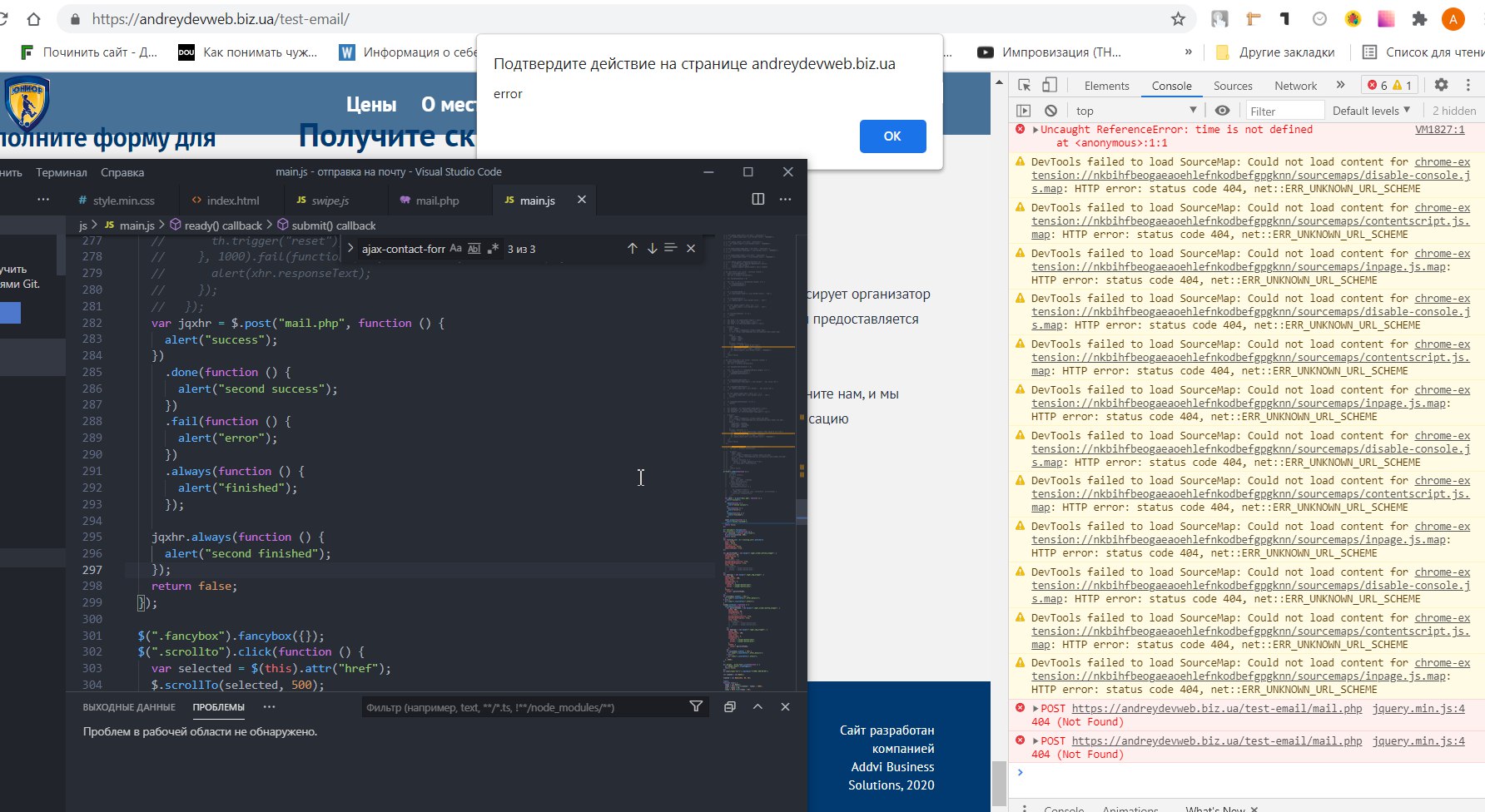This screenshot has height=812, width=1485.
Task: Open first jquery.min.js:4 source link
Action: pyautogui.click(x=1418, y=709)
